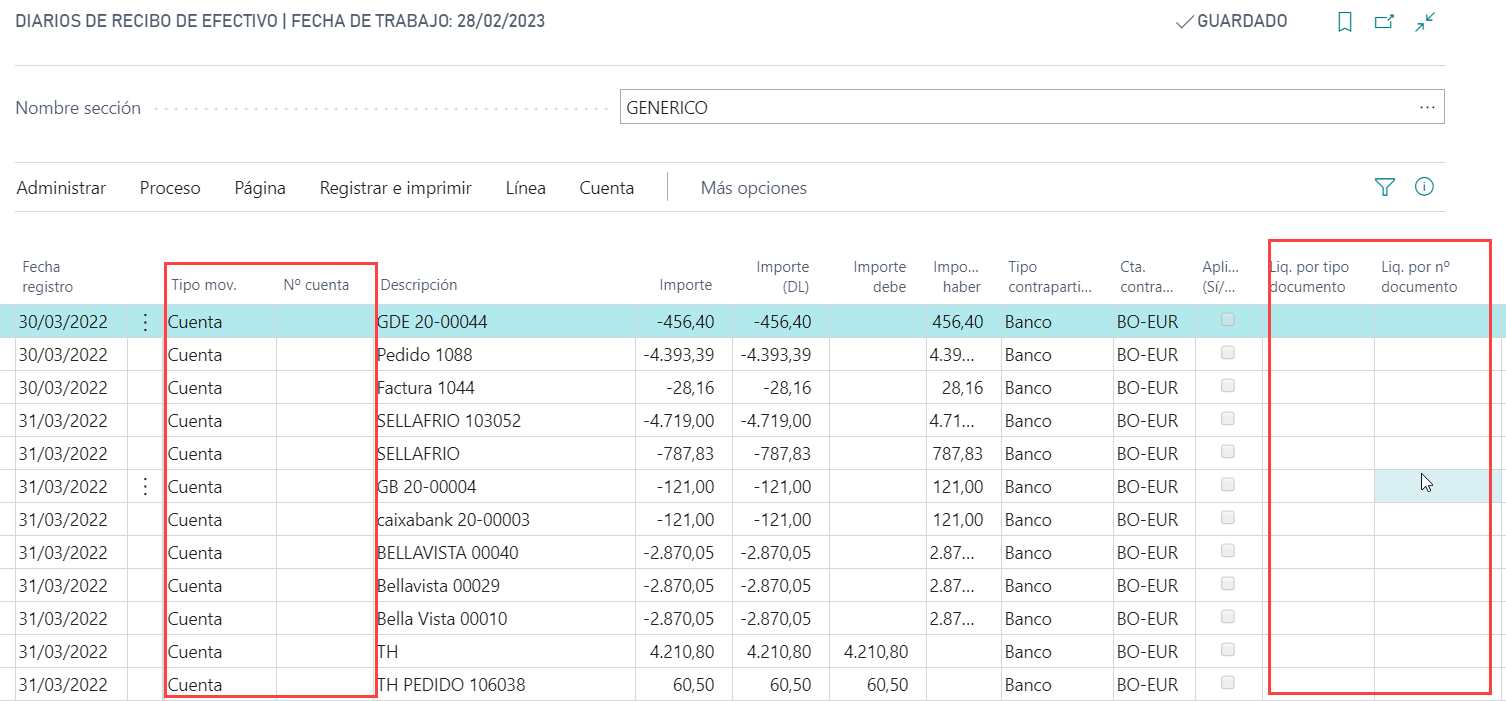Image resolution: width=1506 pixels, height=701 pixels.
Task: Open row options for GDE 20-00044 line
Action: pos(145,322)
